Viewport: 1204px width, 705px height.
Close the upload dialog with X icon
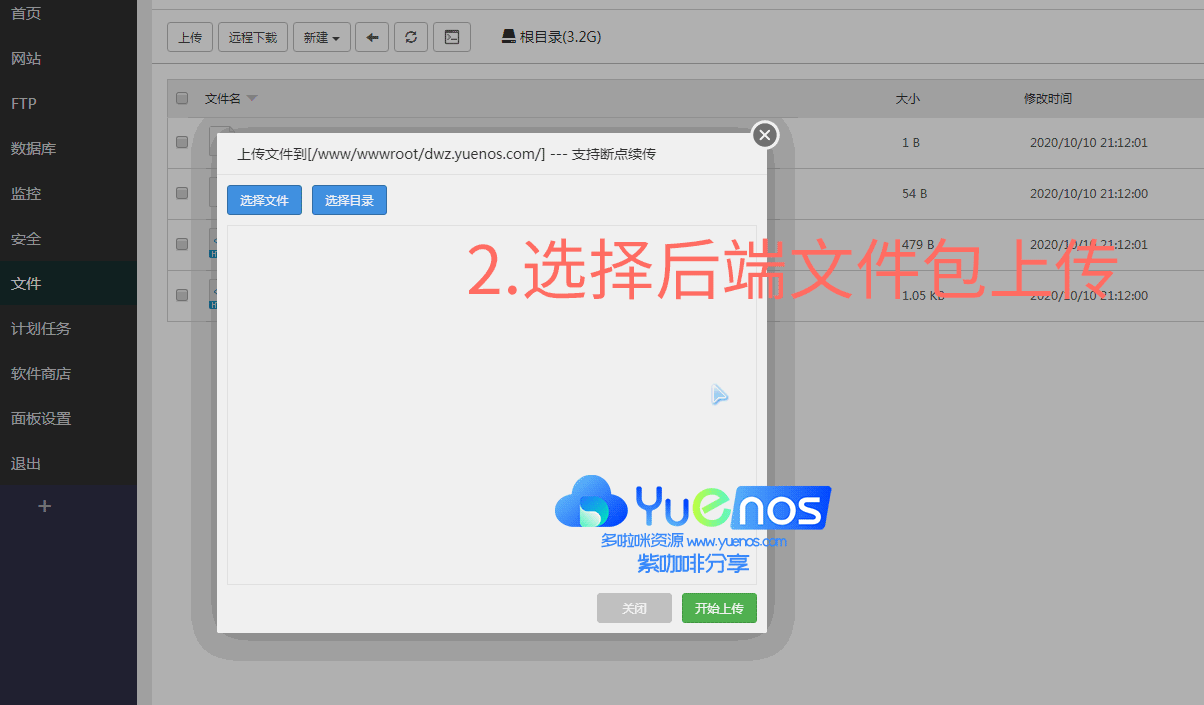(765, 134)
